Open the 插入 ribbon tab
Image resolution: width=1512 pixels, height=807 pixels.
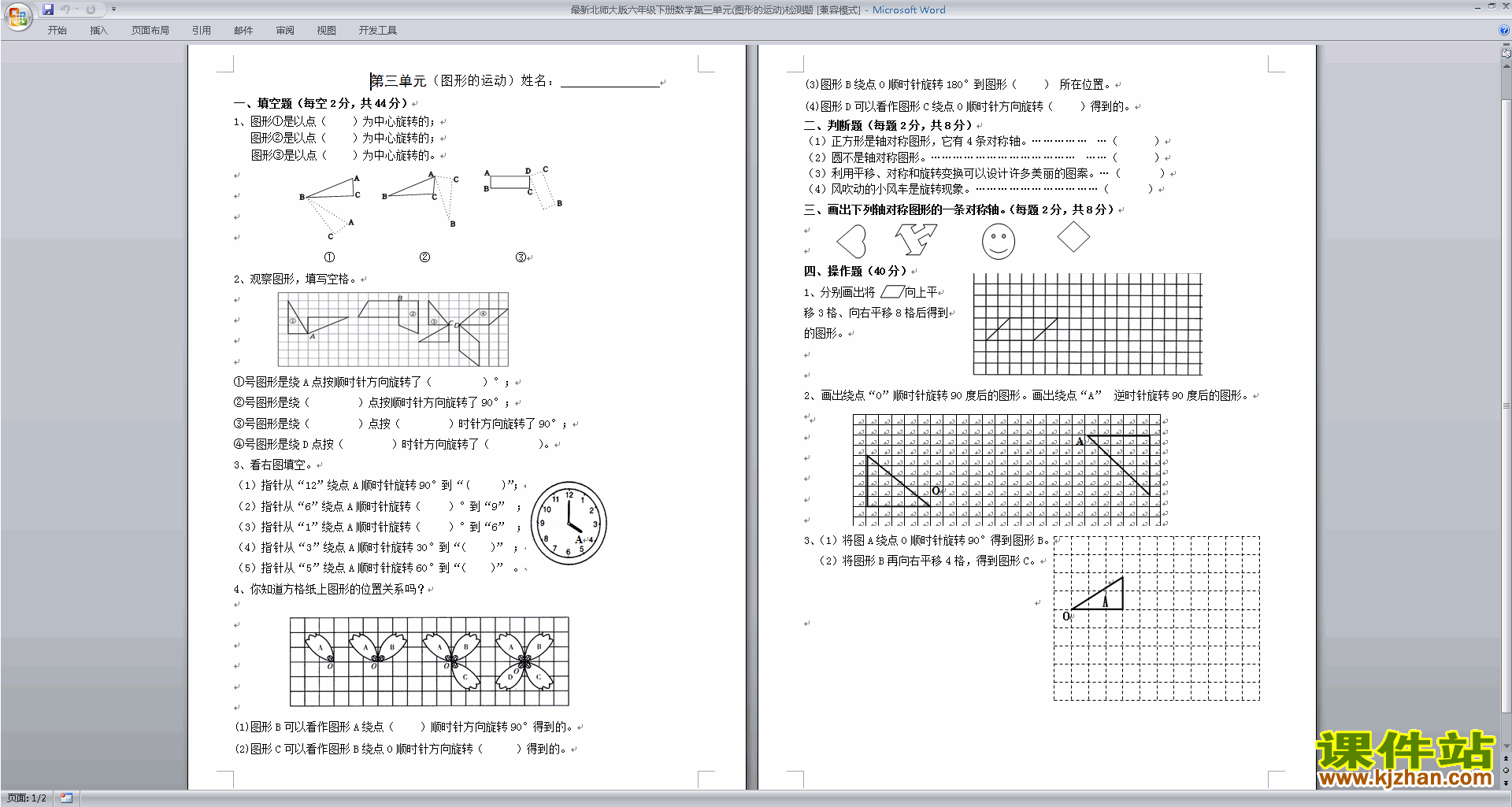(98, 30)
